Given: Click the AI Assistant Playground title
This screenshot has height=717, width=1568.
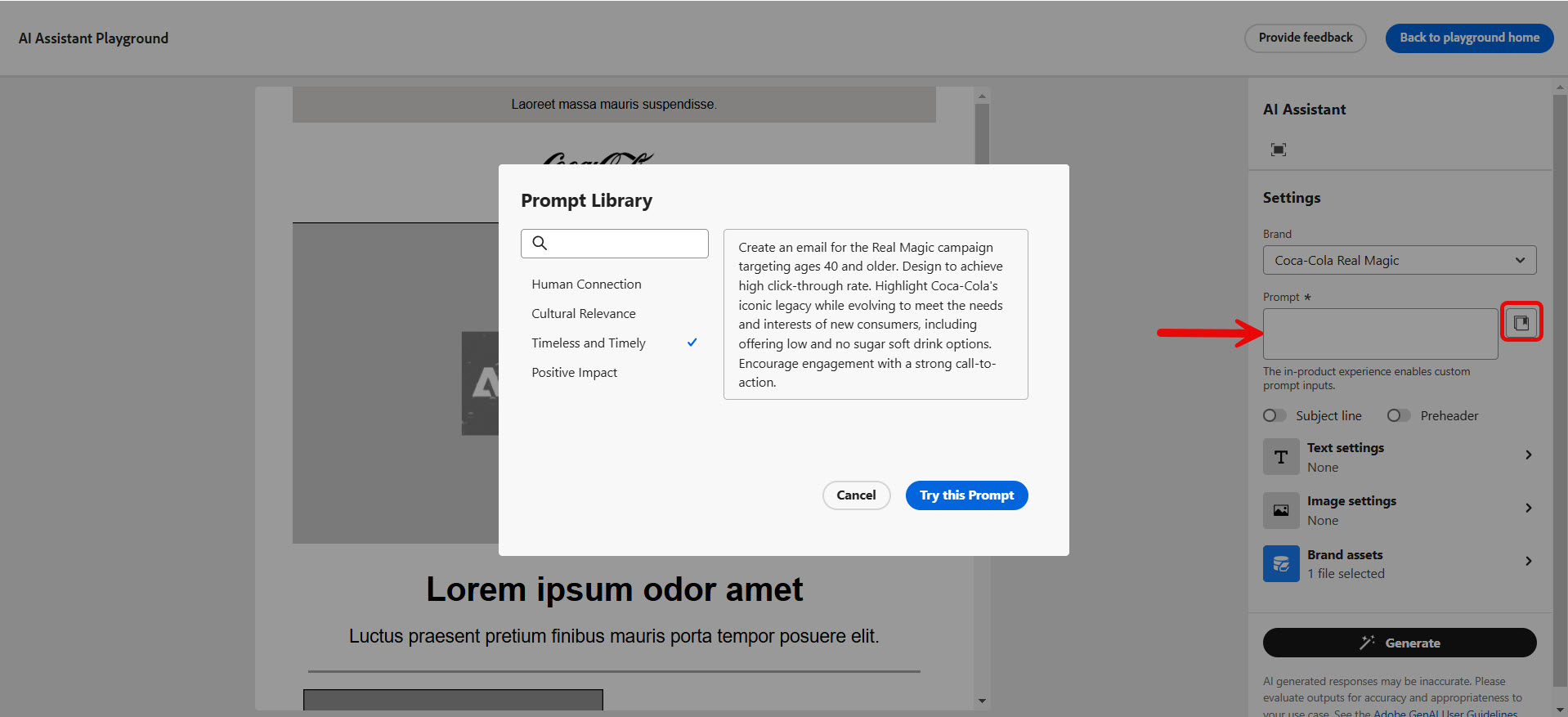Looking at the screenshot, I should (93, 38).
